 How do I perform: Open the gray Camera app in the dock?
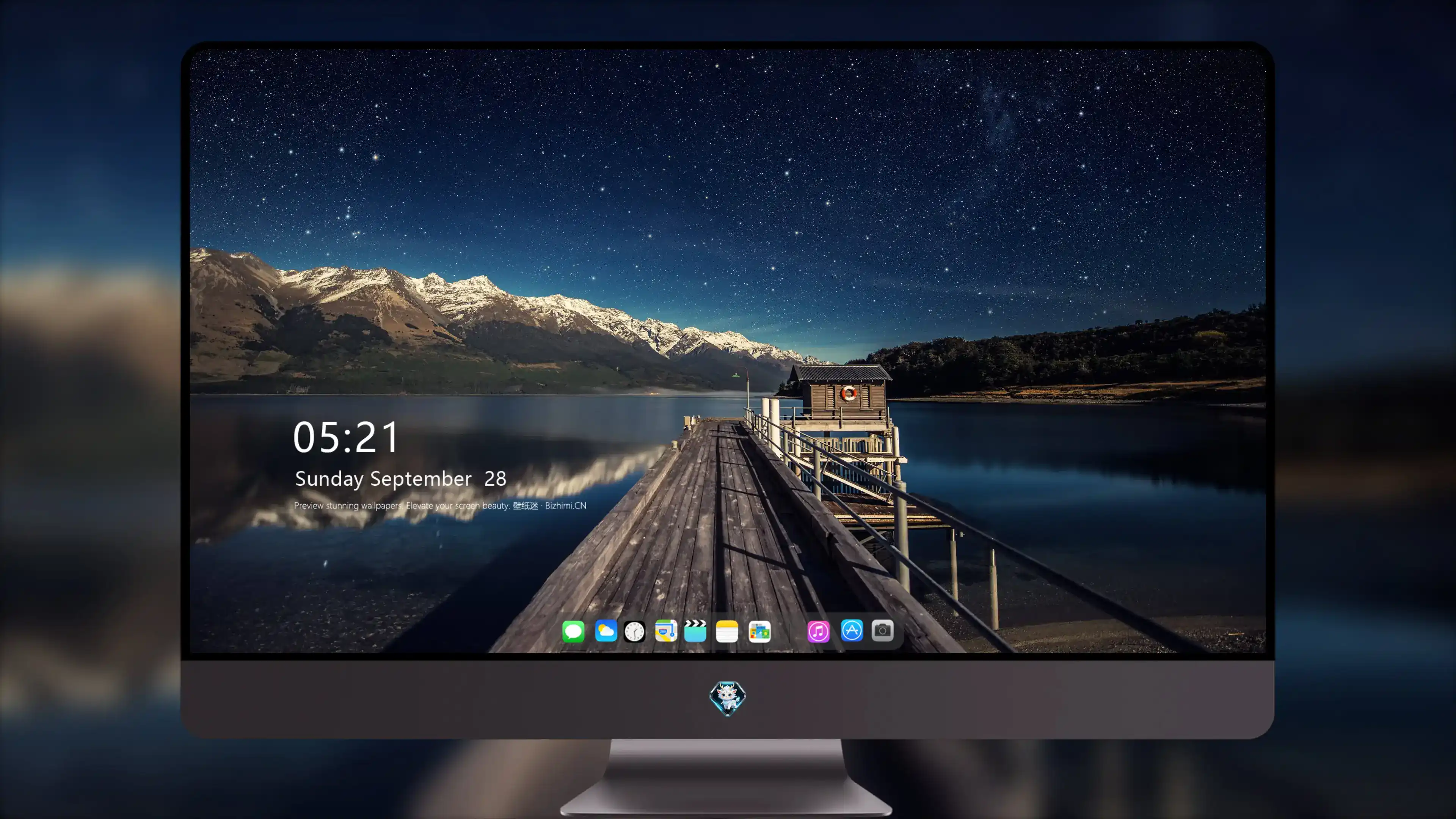pos(882,630)
